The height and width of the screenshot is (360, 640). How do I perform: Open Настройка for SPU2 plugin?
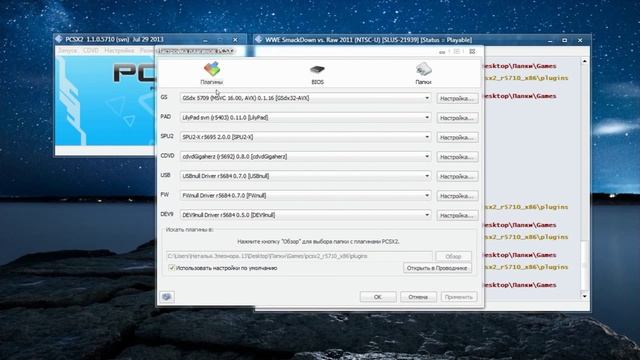(457, 138)
